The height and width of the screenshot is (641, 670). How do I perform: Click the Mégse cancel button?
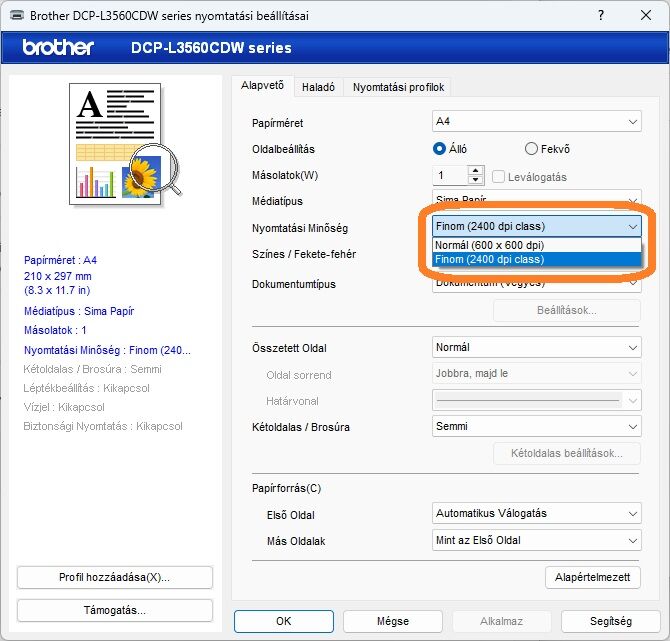(x=393, y=621)
